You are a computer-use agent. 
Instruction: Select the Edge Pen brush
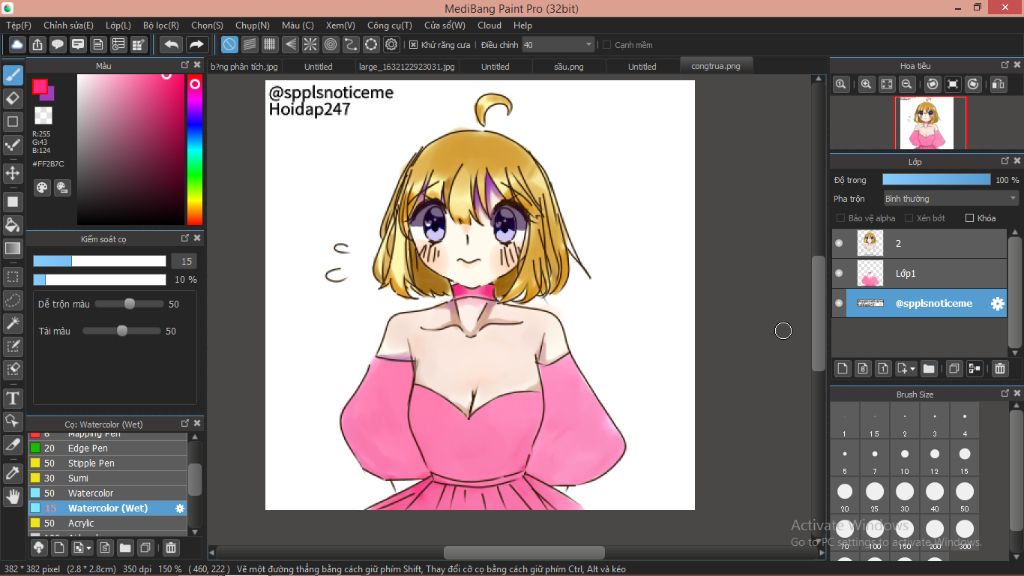[x=108, y=448]
